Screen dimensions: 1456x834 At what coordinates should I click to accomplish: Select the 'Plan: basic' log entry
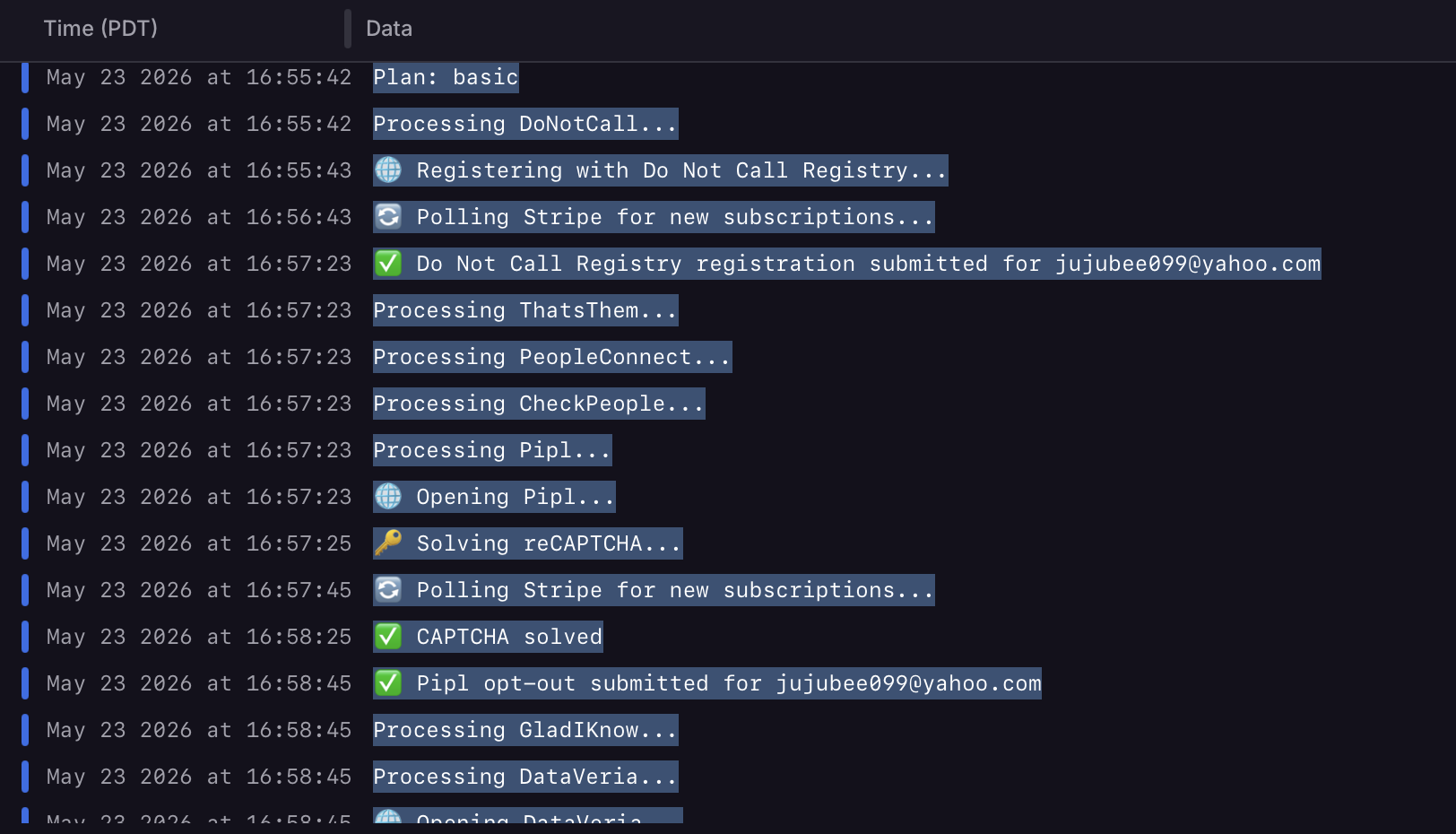click(446, 77)
